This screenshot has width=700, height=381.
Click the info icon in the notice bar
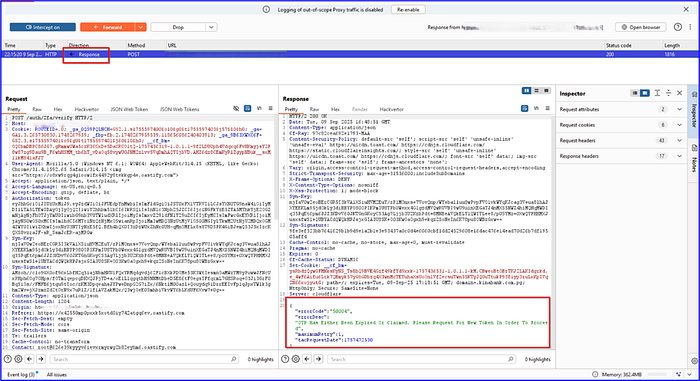point(266,9)
